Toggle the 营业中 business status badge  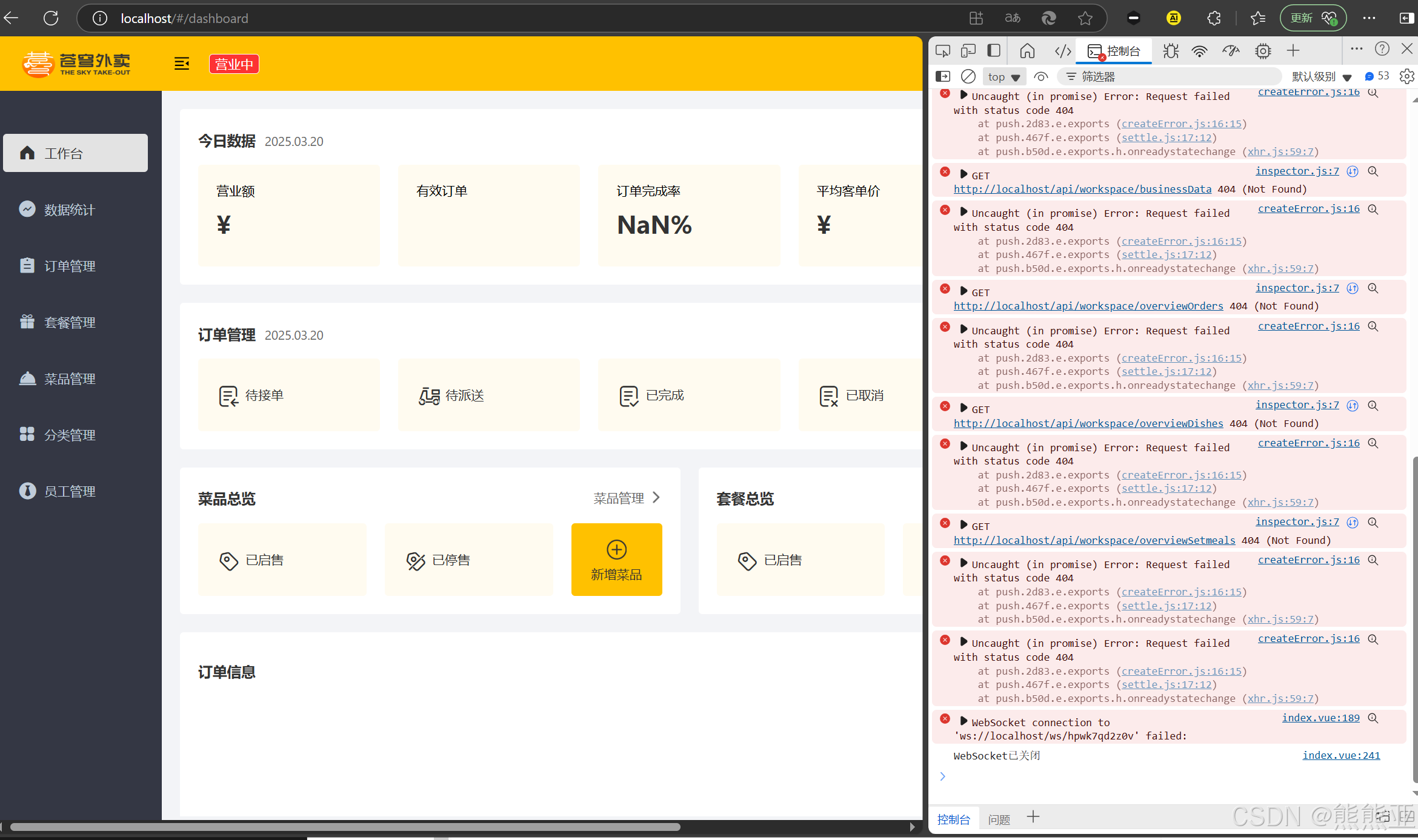tap(234, 64)
